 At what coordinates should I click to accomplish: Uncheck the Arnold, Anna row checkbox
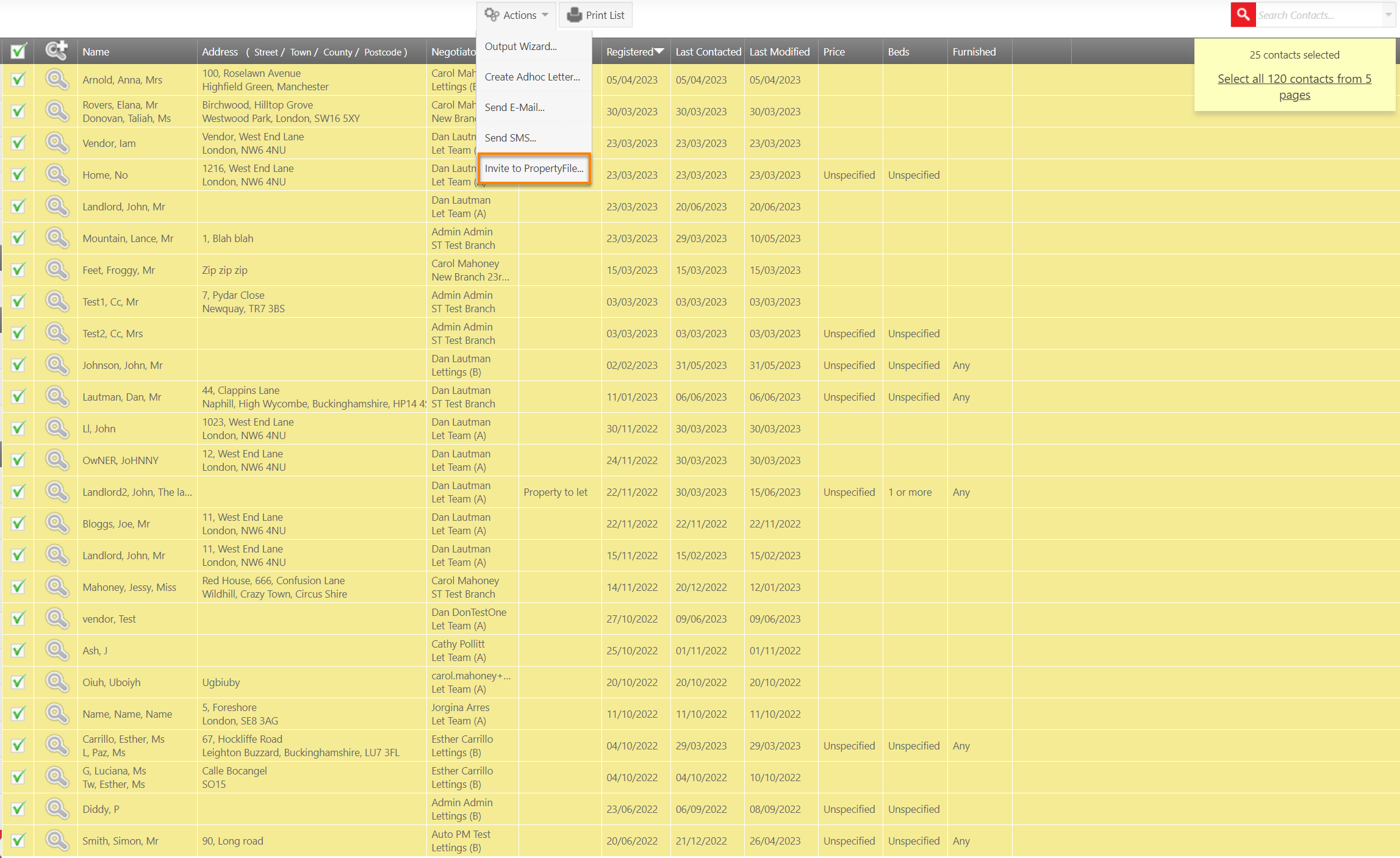[18, 80]
